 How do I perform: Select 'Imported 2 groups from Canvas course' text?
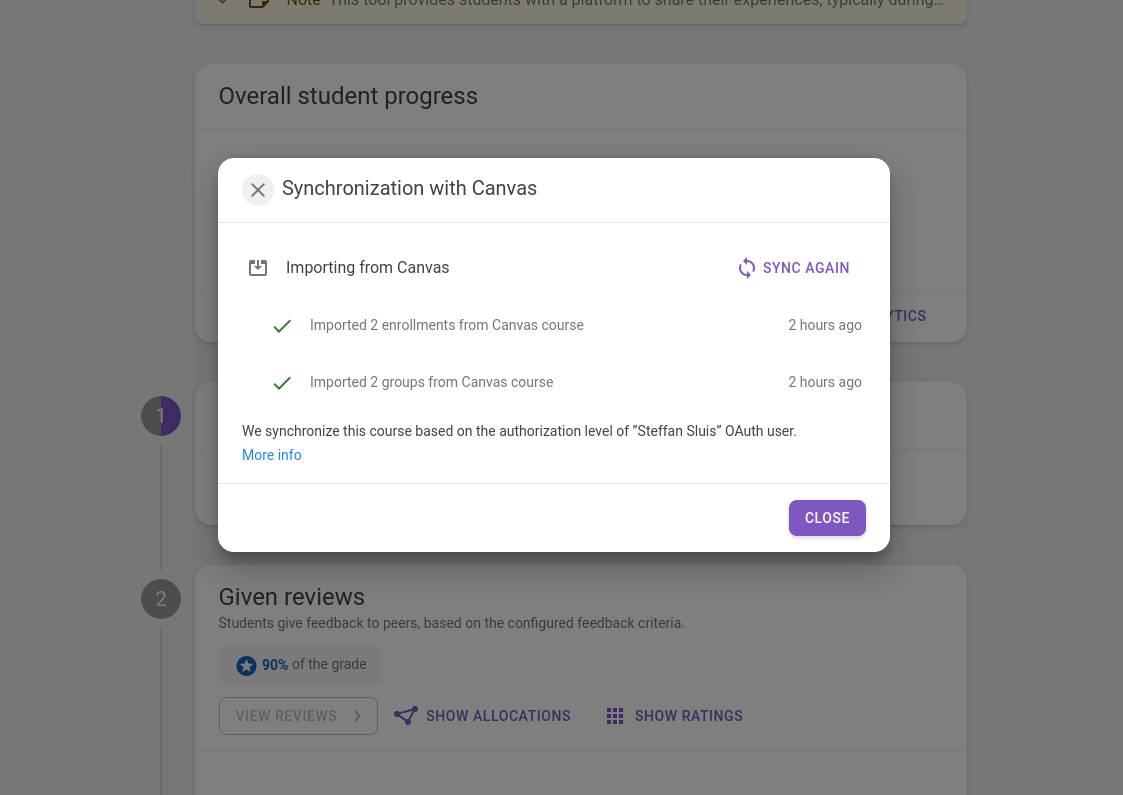pyautogui.click(x=431, y=382)
